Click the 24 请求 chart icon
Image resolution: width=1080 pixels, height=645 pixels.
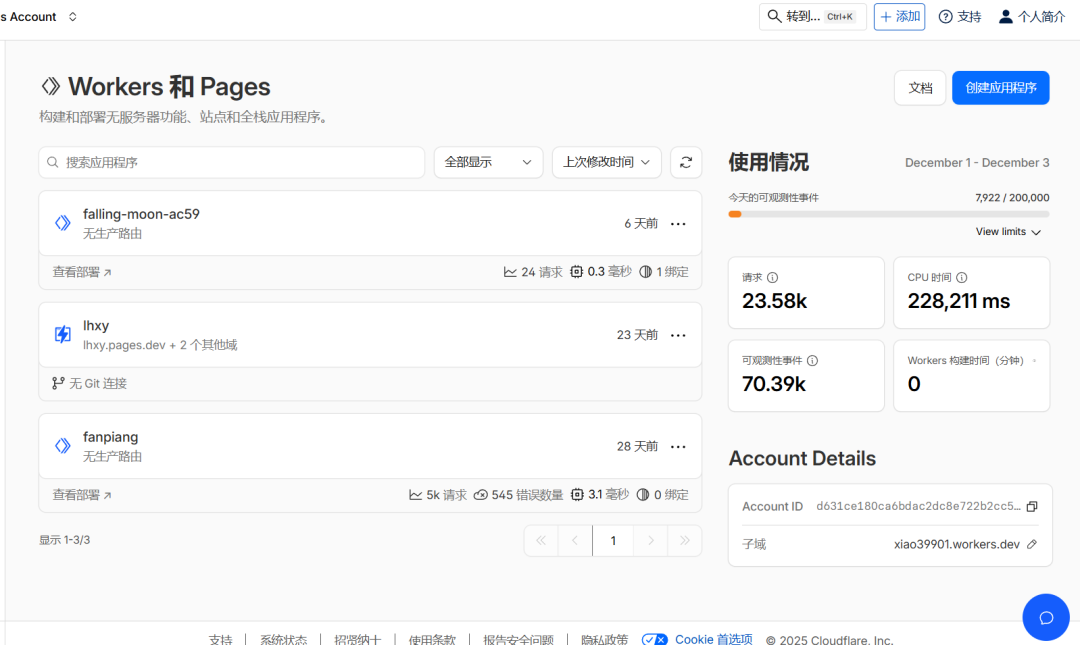click(510, 272)
